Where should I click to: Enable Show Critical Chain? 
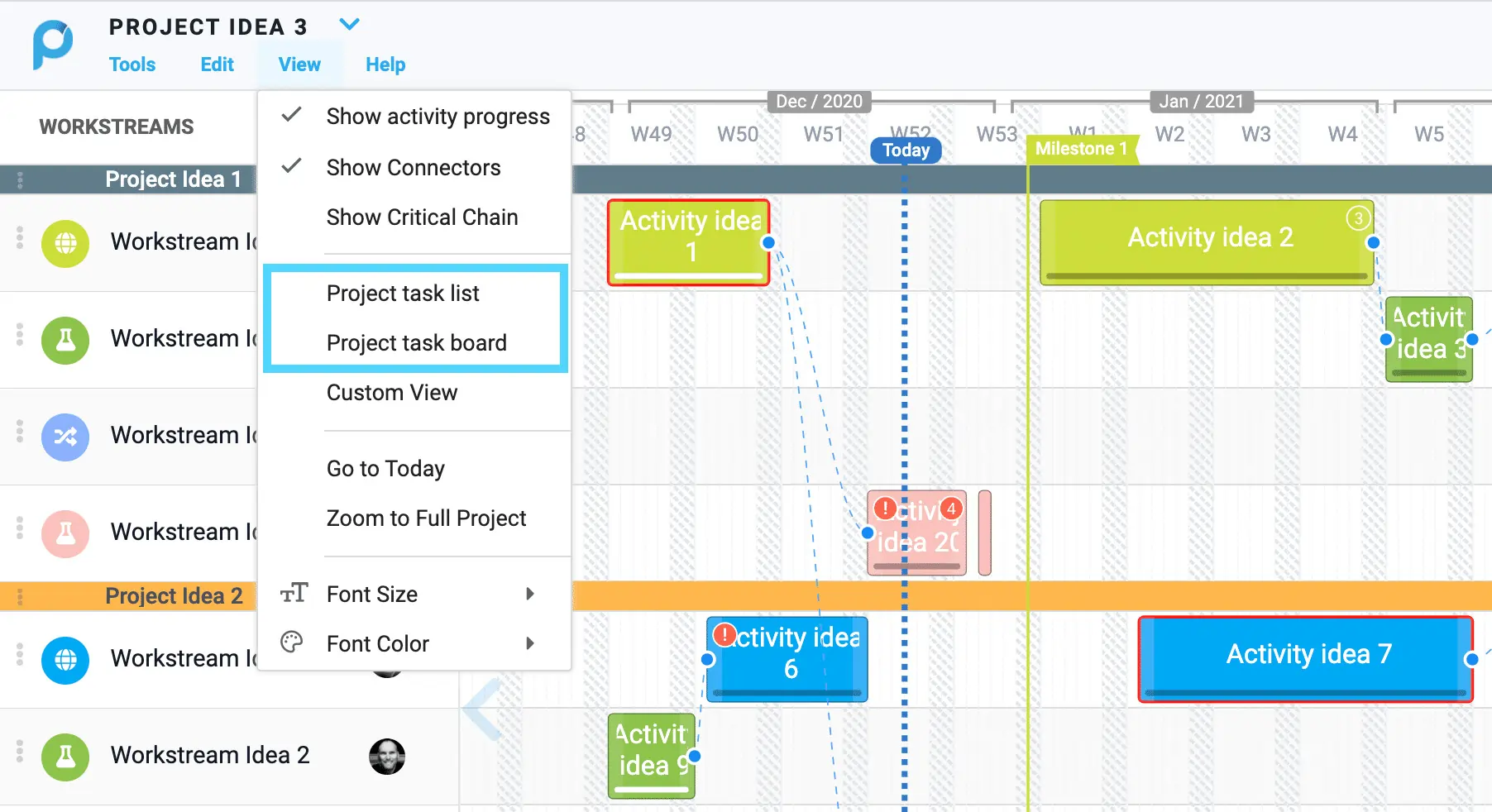pyautogui.click(x=421, y=217)
